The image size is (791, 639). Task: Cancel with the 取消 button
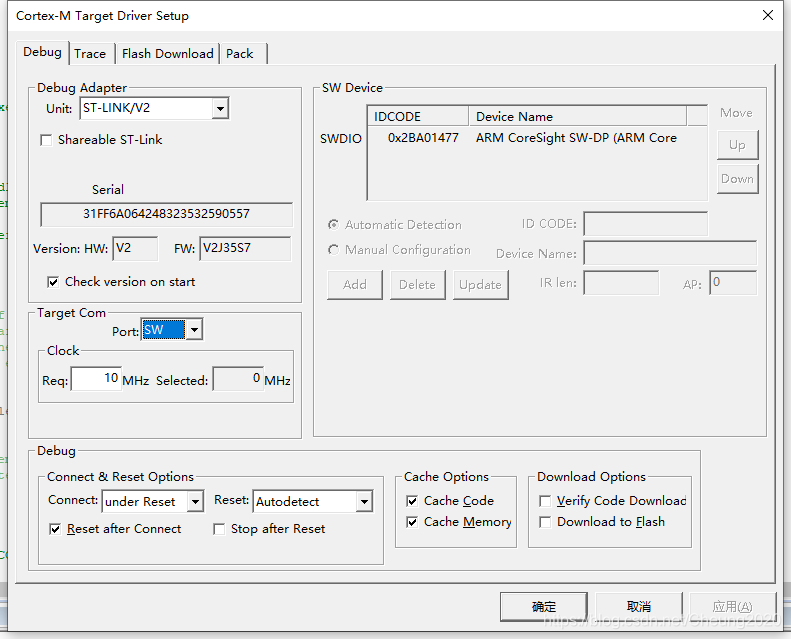click(639, 607)
